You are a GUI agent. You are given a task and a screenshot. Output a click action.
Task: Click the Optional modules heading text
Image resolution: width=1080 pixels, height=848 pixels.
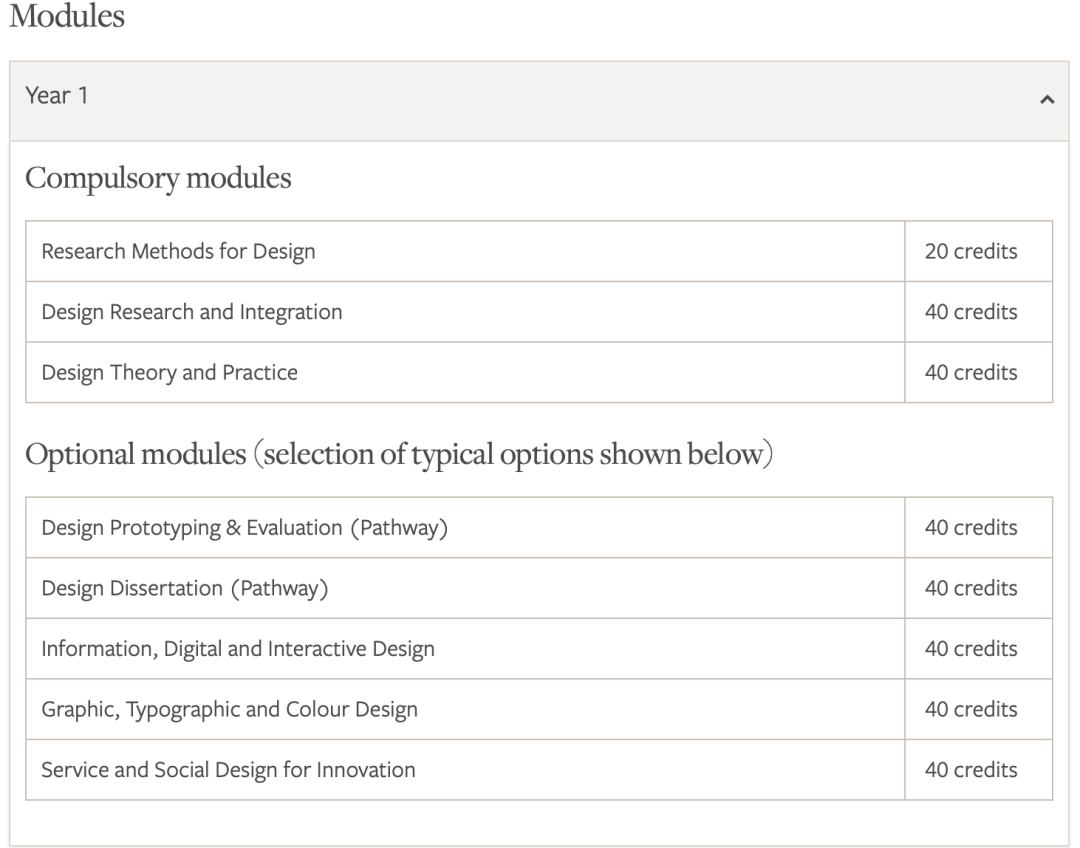point(400,455)
